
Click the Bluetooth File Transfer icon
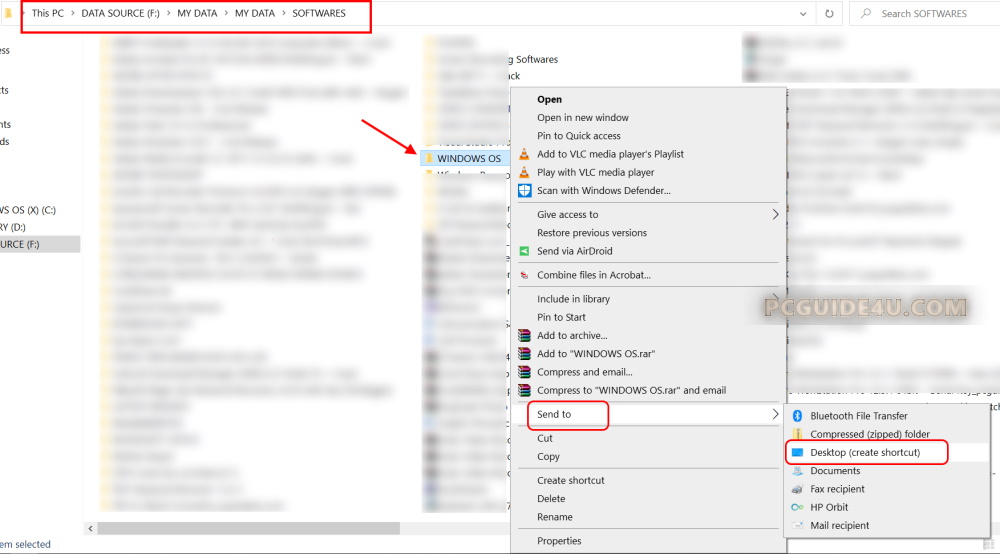pos(798,416)
